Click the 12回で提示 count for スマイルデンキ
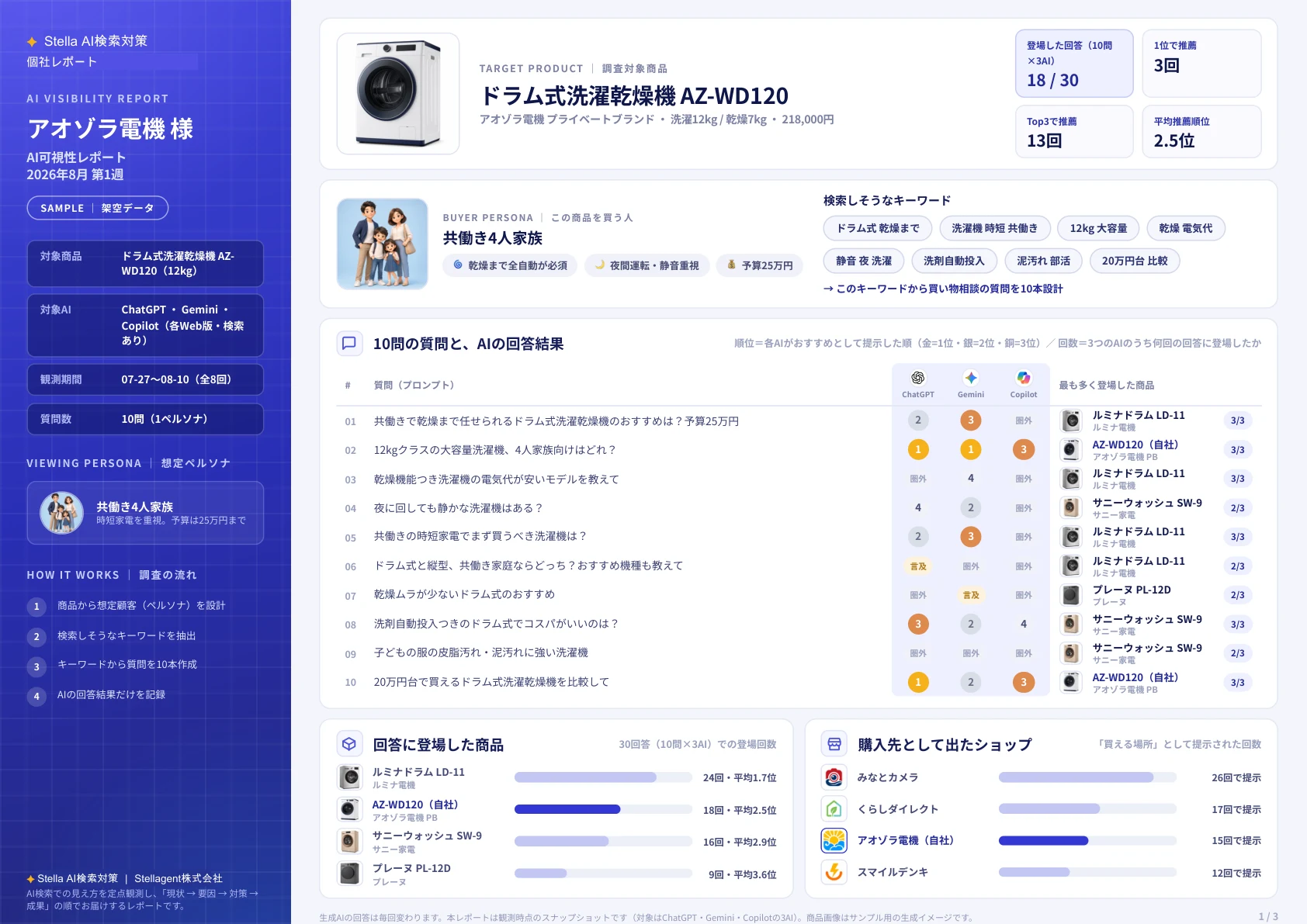This screenshot has height=924, width=1307. tap(1236, 873)
